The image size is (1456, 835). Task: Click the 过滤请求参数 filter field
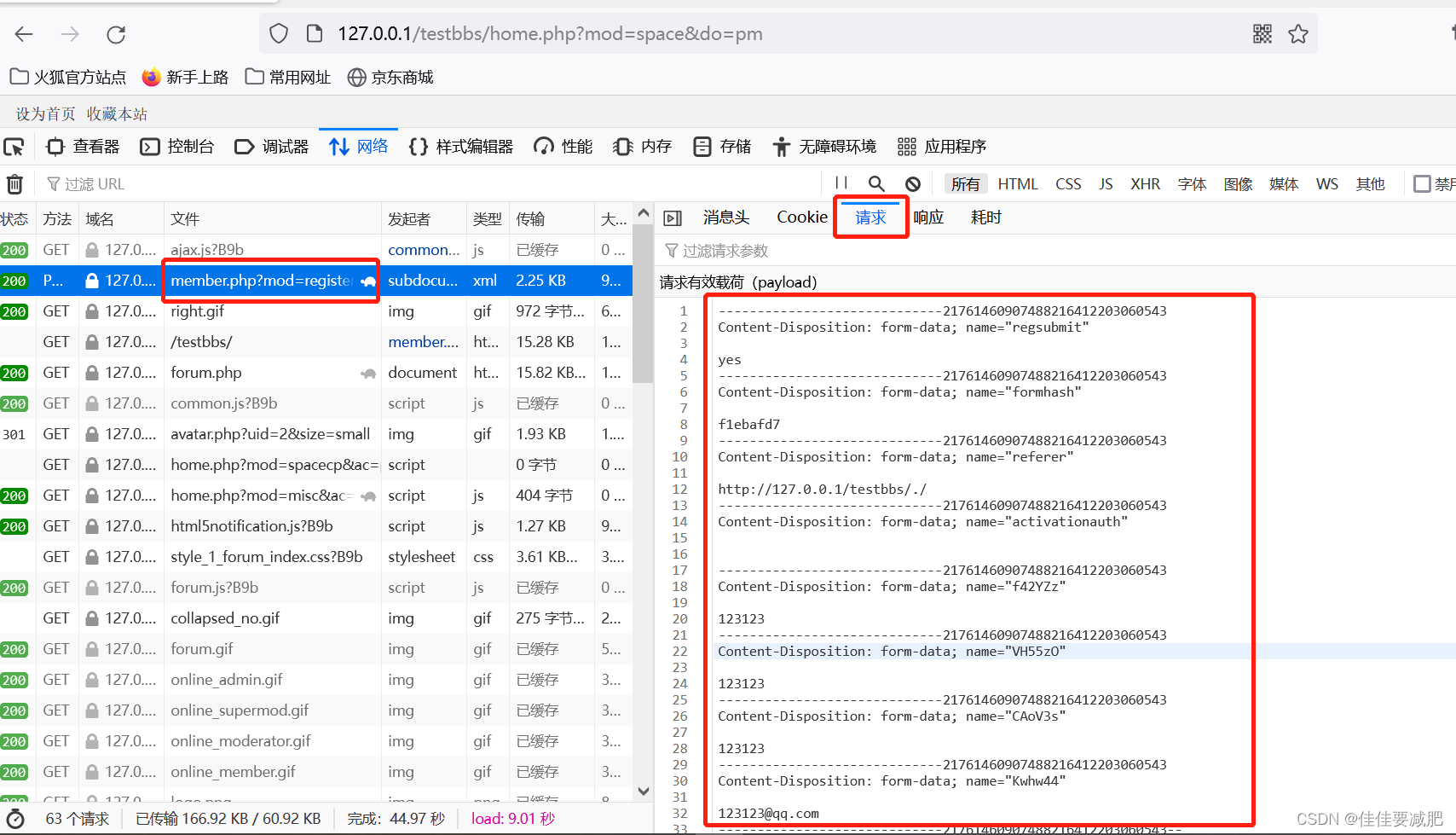point(1055,251)
